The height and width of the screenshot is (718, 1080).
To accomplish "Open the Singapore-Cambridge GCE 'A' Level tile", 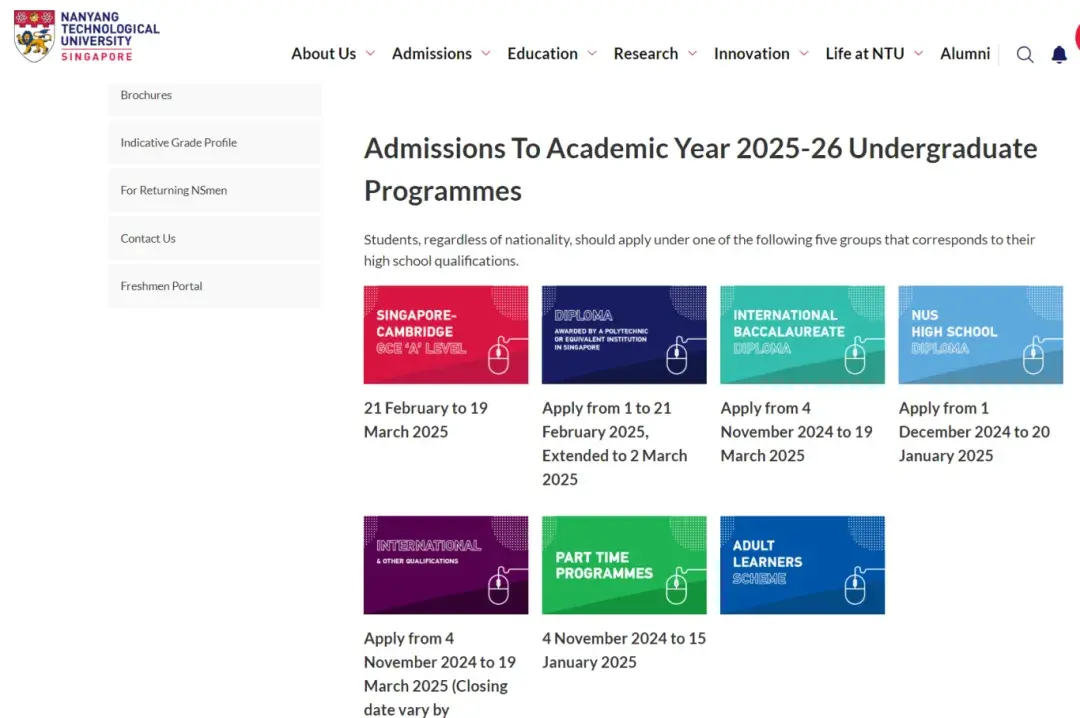I will click(x=446, y=335).
